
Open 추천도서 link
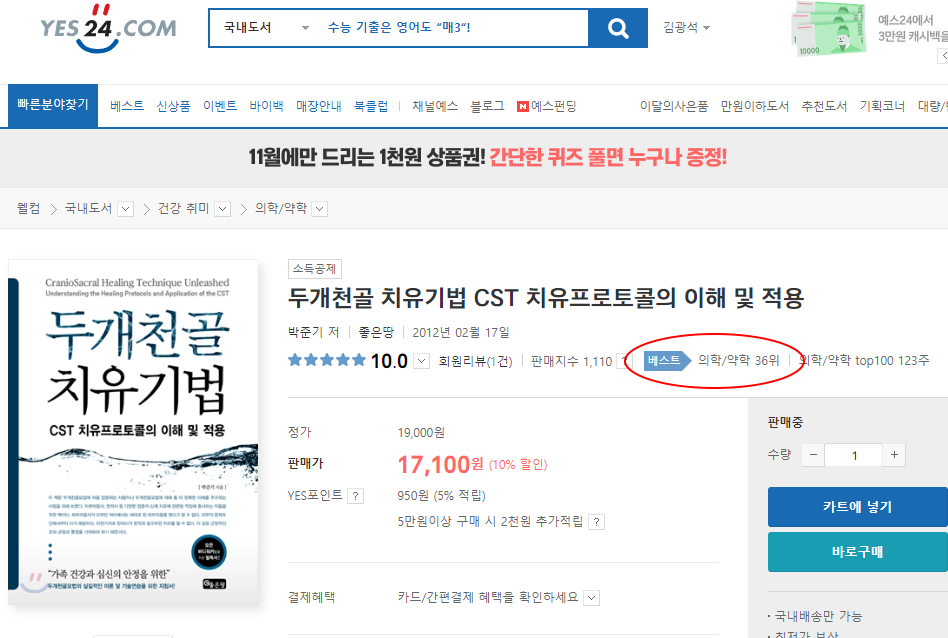pos(824,106)
